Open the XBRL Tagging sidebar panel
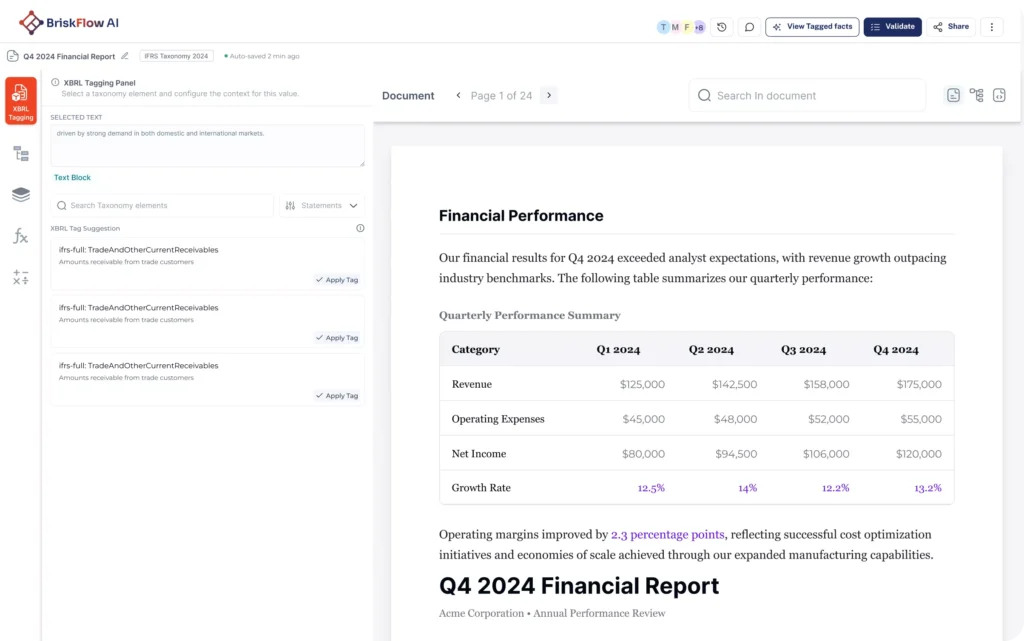The width and height of the screenshot is (1024, 641). pyautogui.click(x=21, y=102)
